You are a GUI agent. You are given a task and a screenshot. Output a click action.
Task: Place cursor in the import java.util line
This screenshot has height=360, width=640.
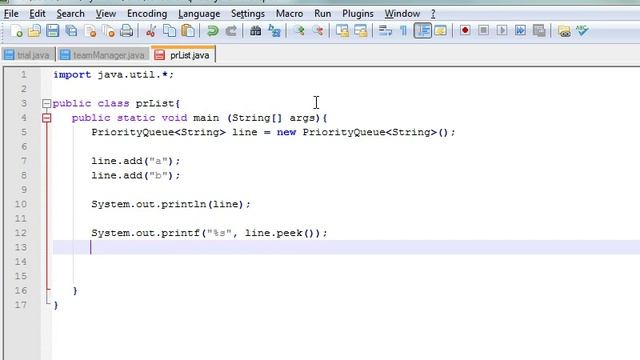[113, 75]
